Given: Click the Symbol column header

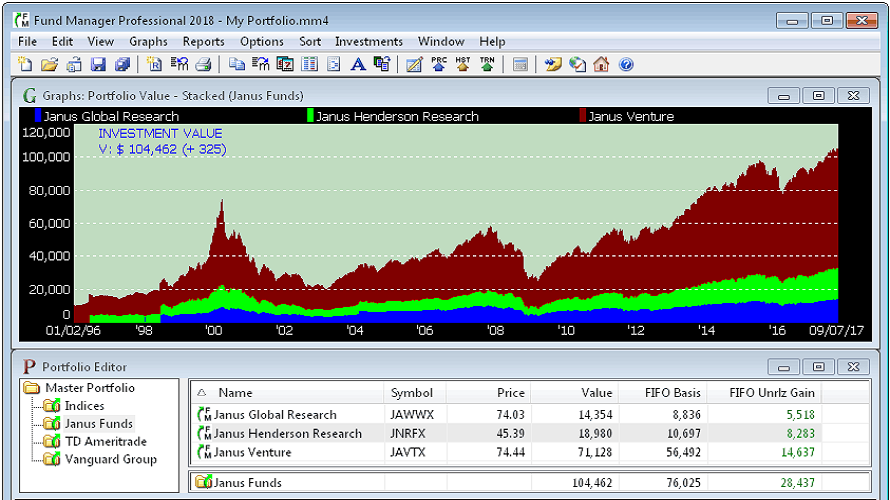Looking at the screenshot, I should click(x=411, y=393).
